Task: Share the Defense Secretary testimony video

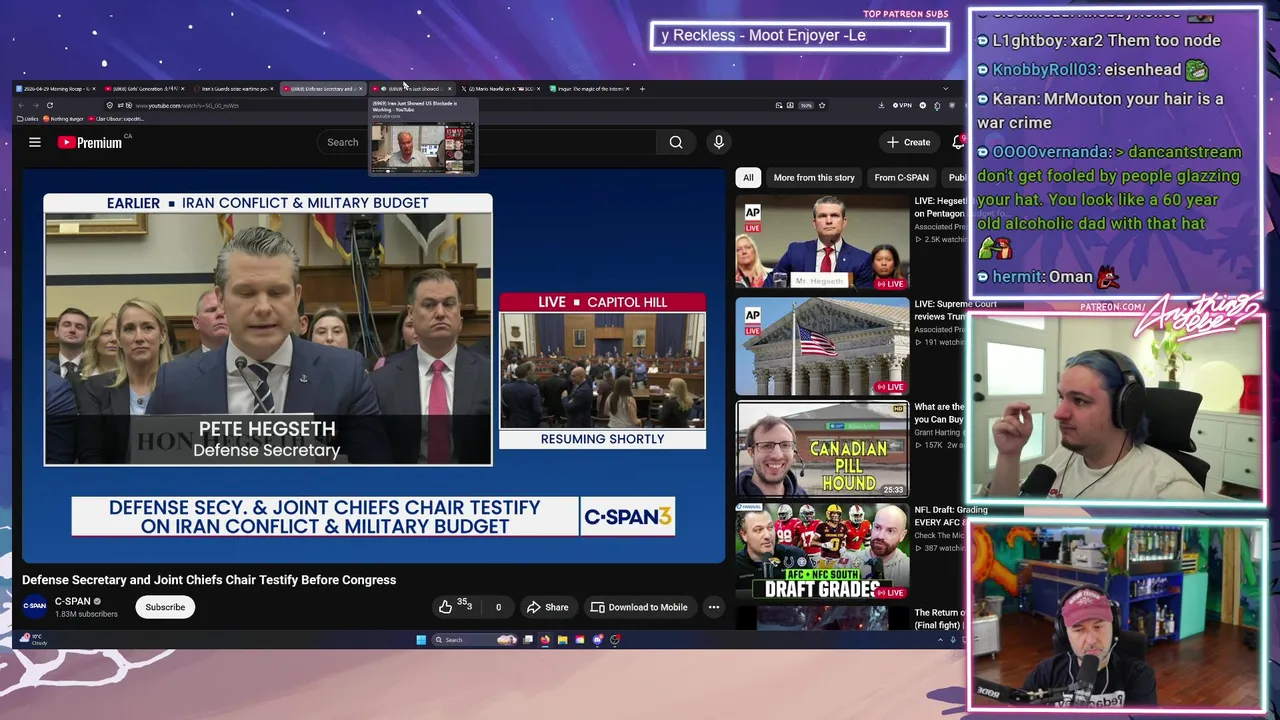Action: click(548, 607)
